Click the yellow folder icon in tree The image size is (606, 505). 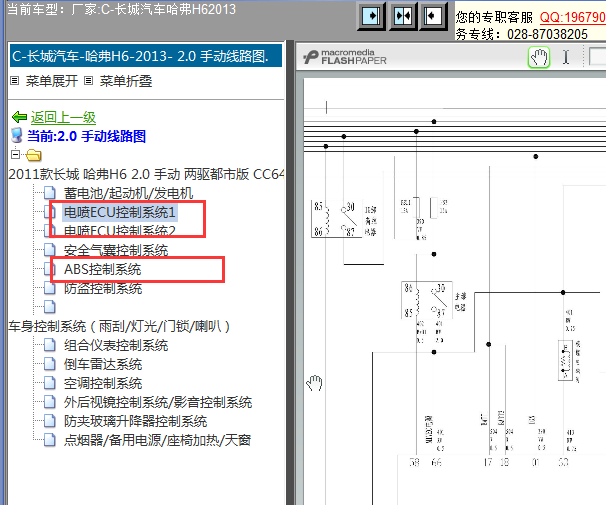[34, 155]
